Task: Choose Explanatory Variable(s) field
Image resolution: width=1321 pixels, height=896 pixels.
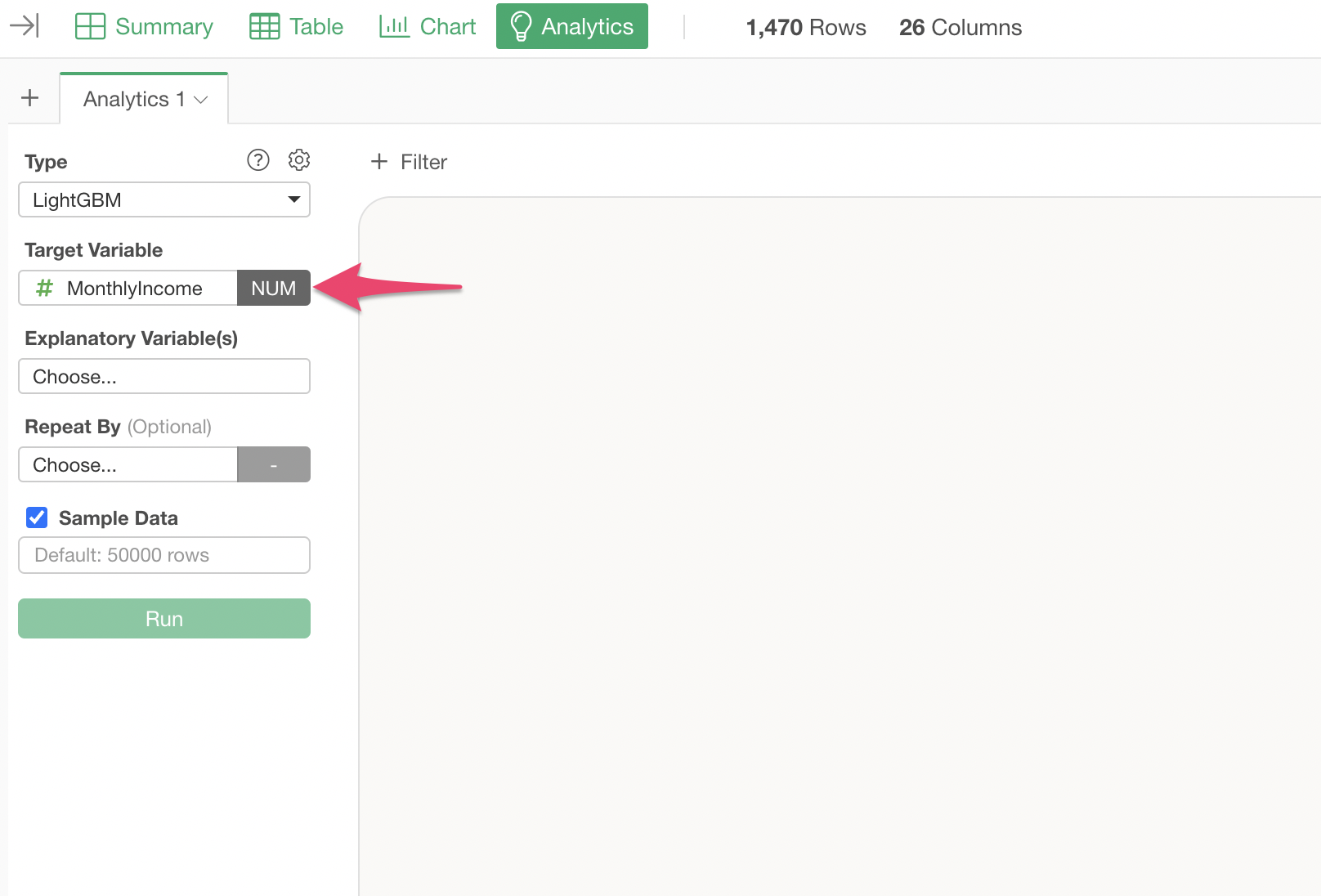Action: tap(164, 377)
